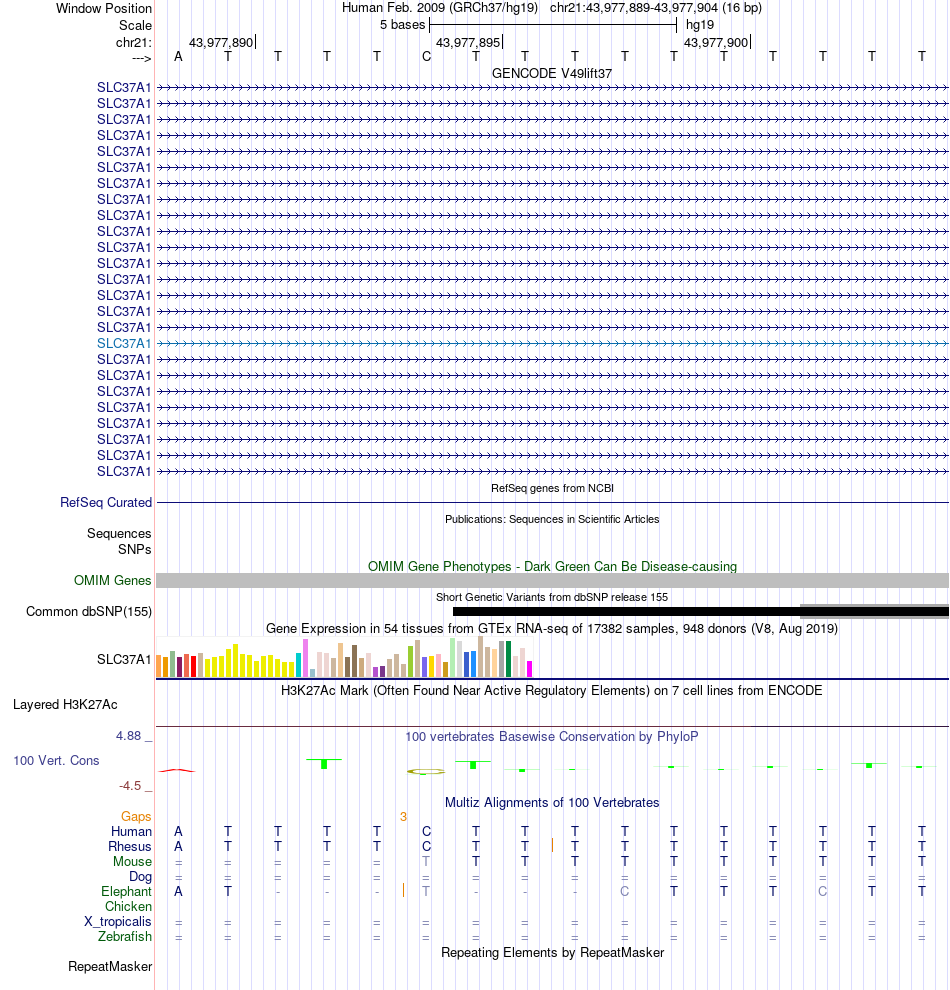The width and height of the screenshot is (950, 990).
Task: Click the SNPs track label
Action: coord(134,549)
